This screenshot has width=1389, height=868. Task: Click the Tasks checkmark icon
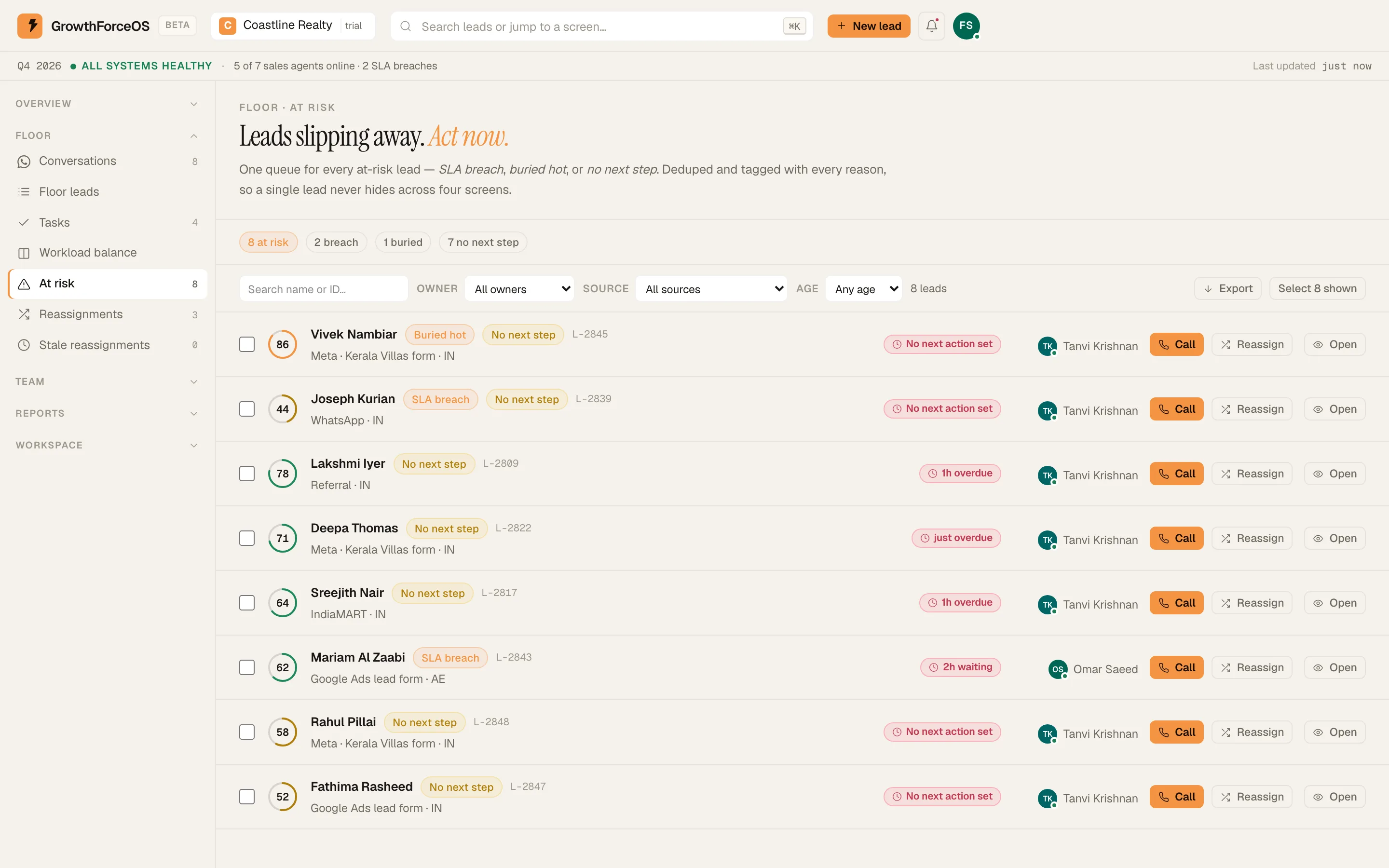(x=24, y=222)
